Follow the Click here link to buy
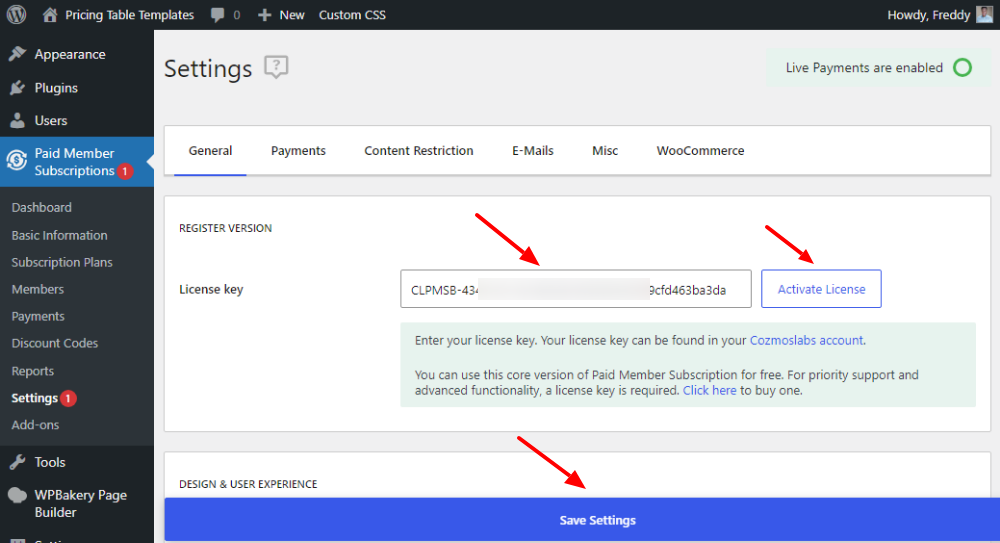1000x543 pixels. [709, 391]
